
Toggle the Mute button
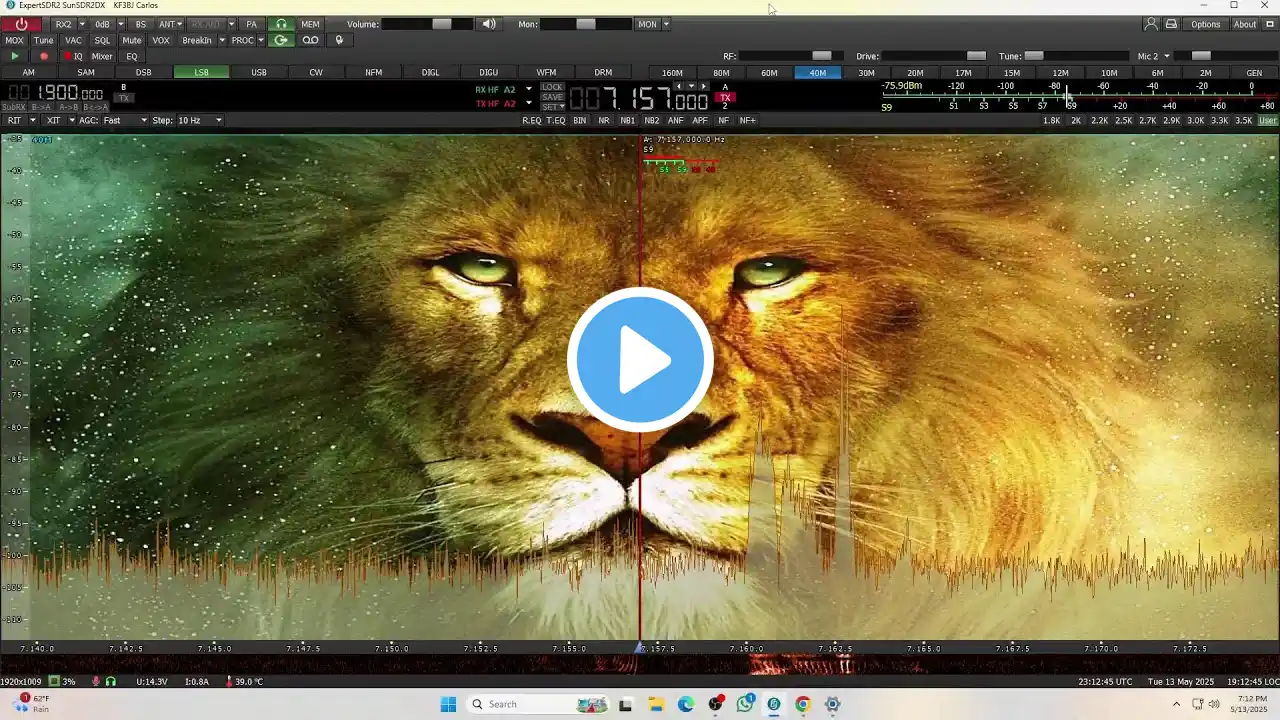[x=132, y=40]
